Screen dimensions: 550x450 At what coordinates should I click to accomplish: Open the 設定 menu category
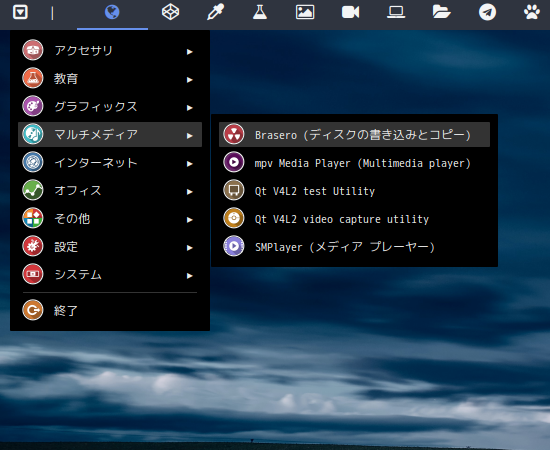point(110,246)
